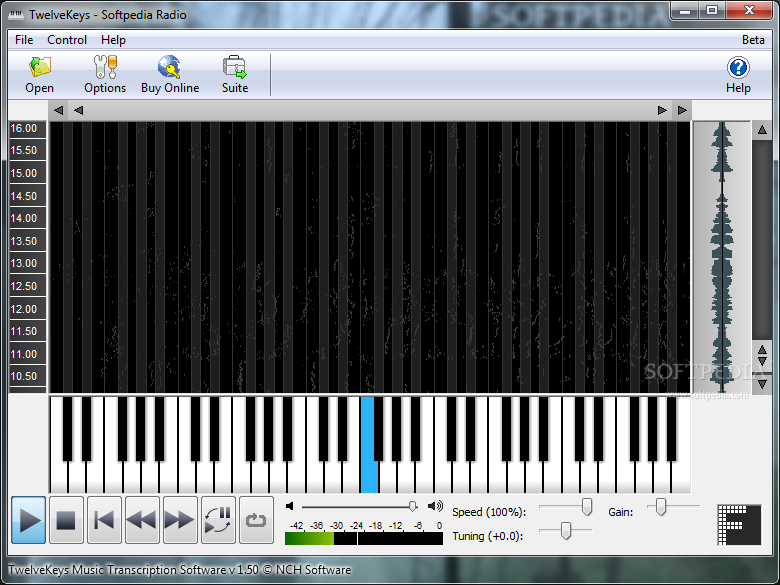Shift keyboard right with inner arrow
The height and width of the screenshot is (585, 780).
click(x=662, y=110)
